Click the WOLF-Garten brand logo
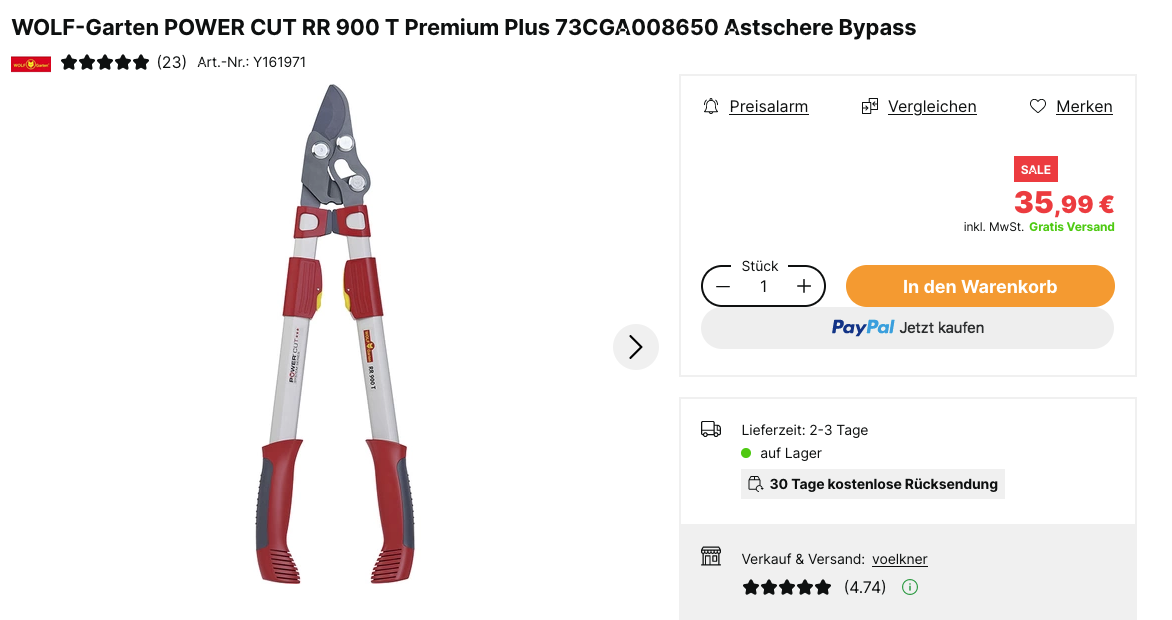This screenshot has width=1172, height=620. coord(31,63)
